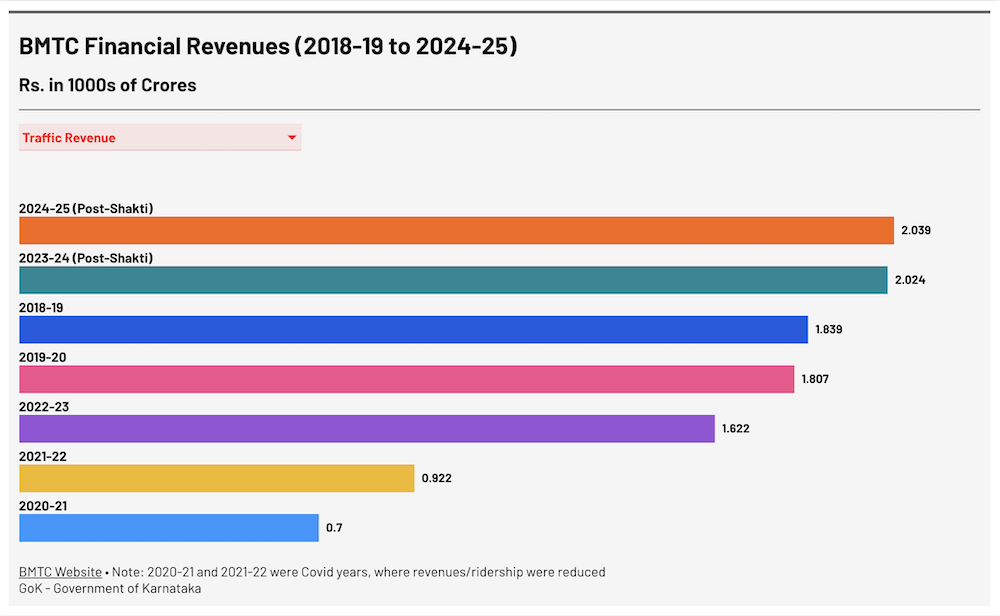Select the dark blue 2018-19 bar
The height and width of the screenshot is (616, 1000).
413,329
